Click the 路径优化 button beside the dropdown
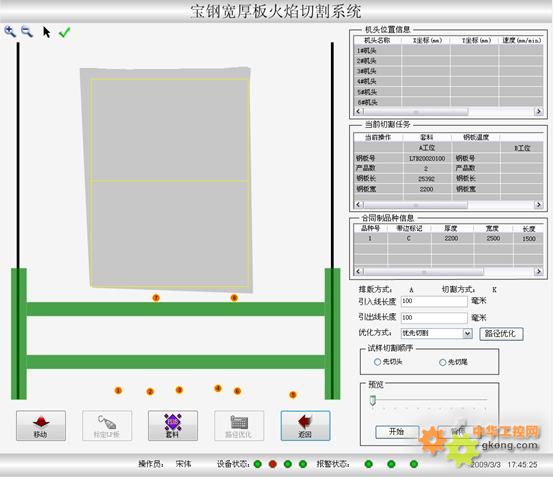This screenshot has width=553, height=477. point(501,334)
